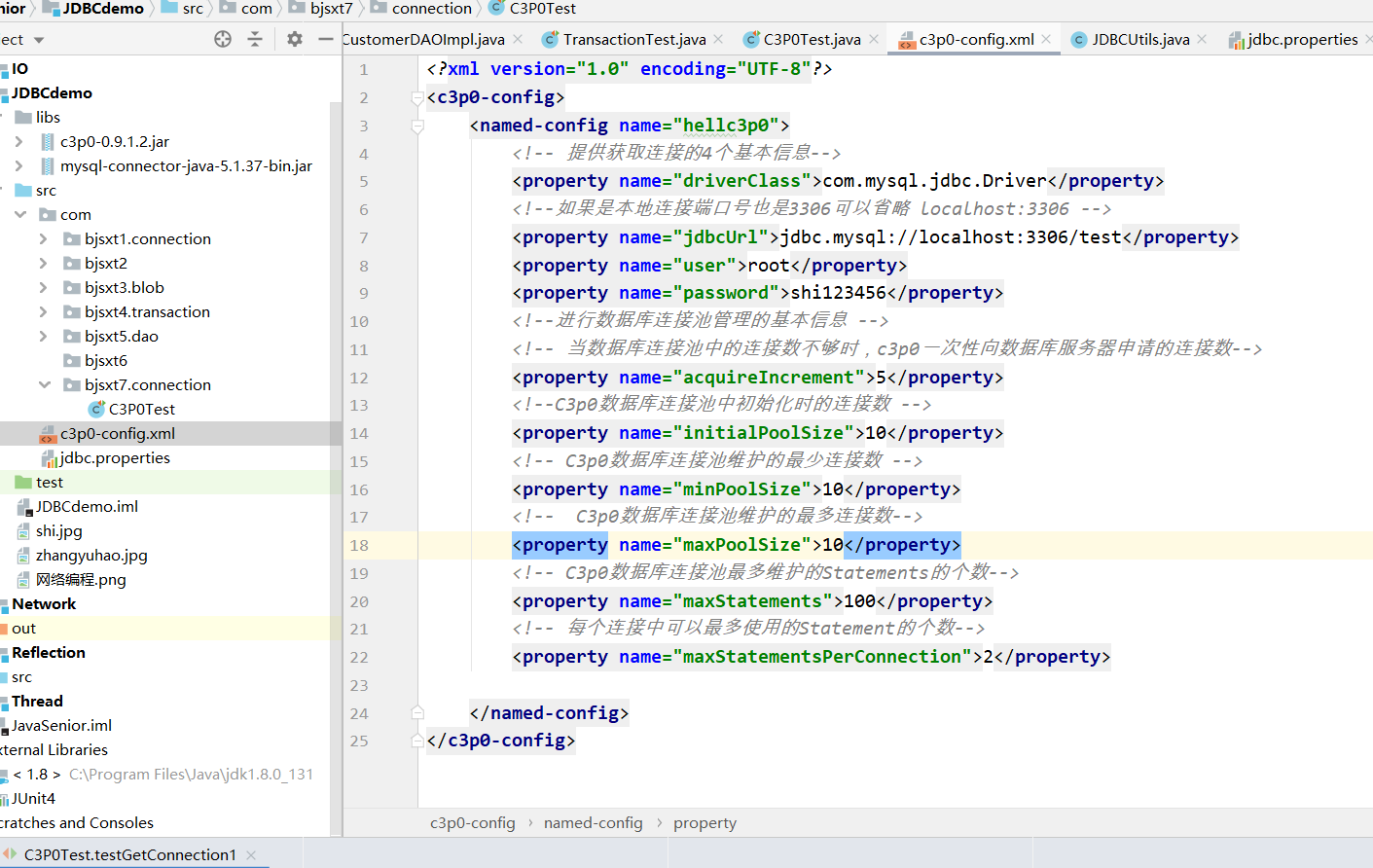Switch to TransactionTest.java tab

(x=625, y=39)
